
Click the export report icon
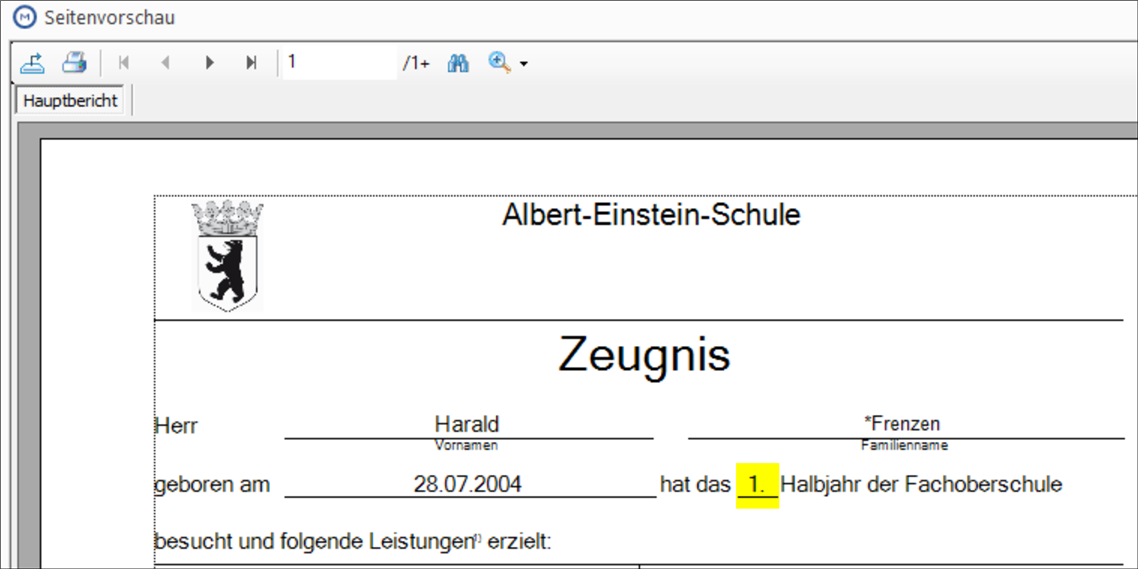tap(32, 63)
